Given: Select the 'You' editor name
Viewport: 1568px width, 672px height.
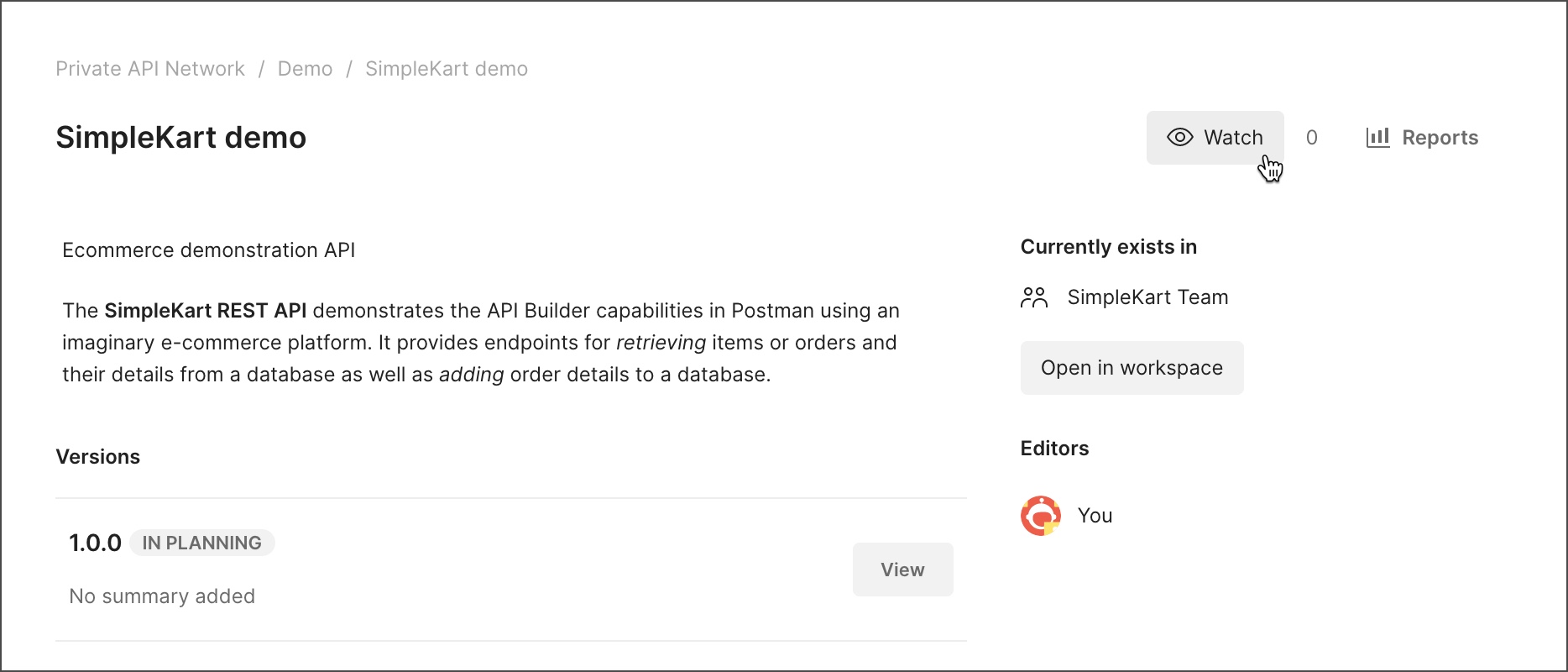Looking at the screenshot, I should (1095, 516).
